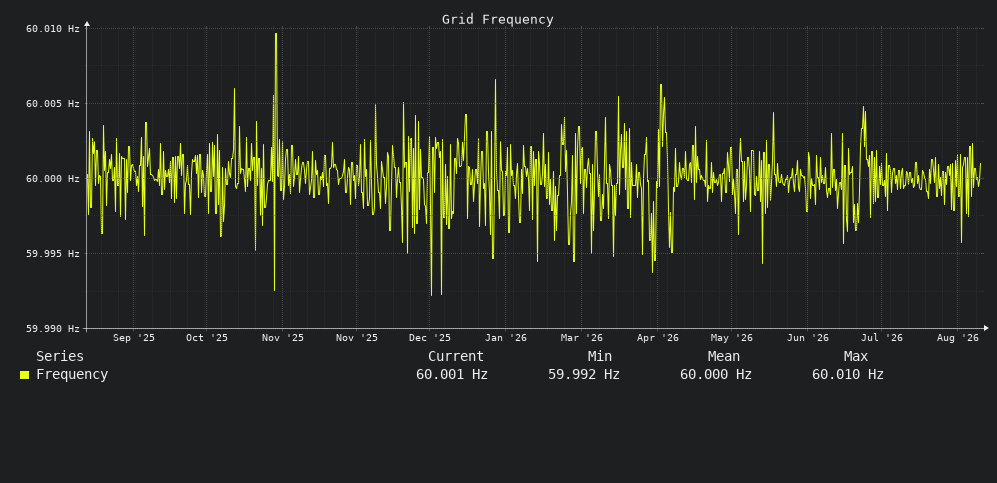This screenshot has width=997, height=483.
Task: Click the Max column header
Action: pyautogui.click(x=856, y=357)
